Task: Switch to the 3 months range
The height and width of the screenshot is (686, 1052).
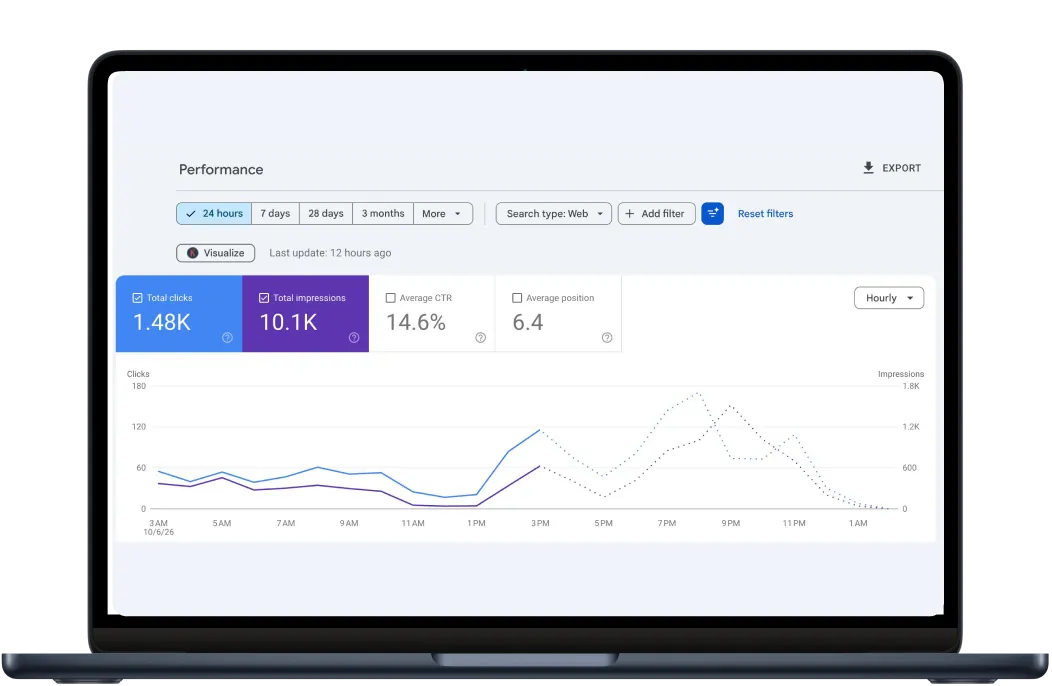Action: point(383,213)
